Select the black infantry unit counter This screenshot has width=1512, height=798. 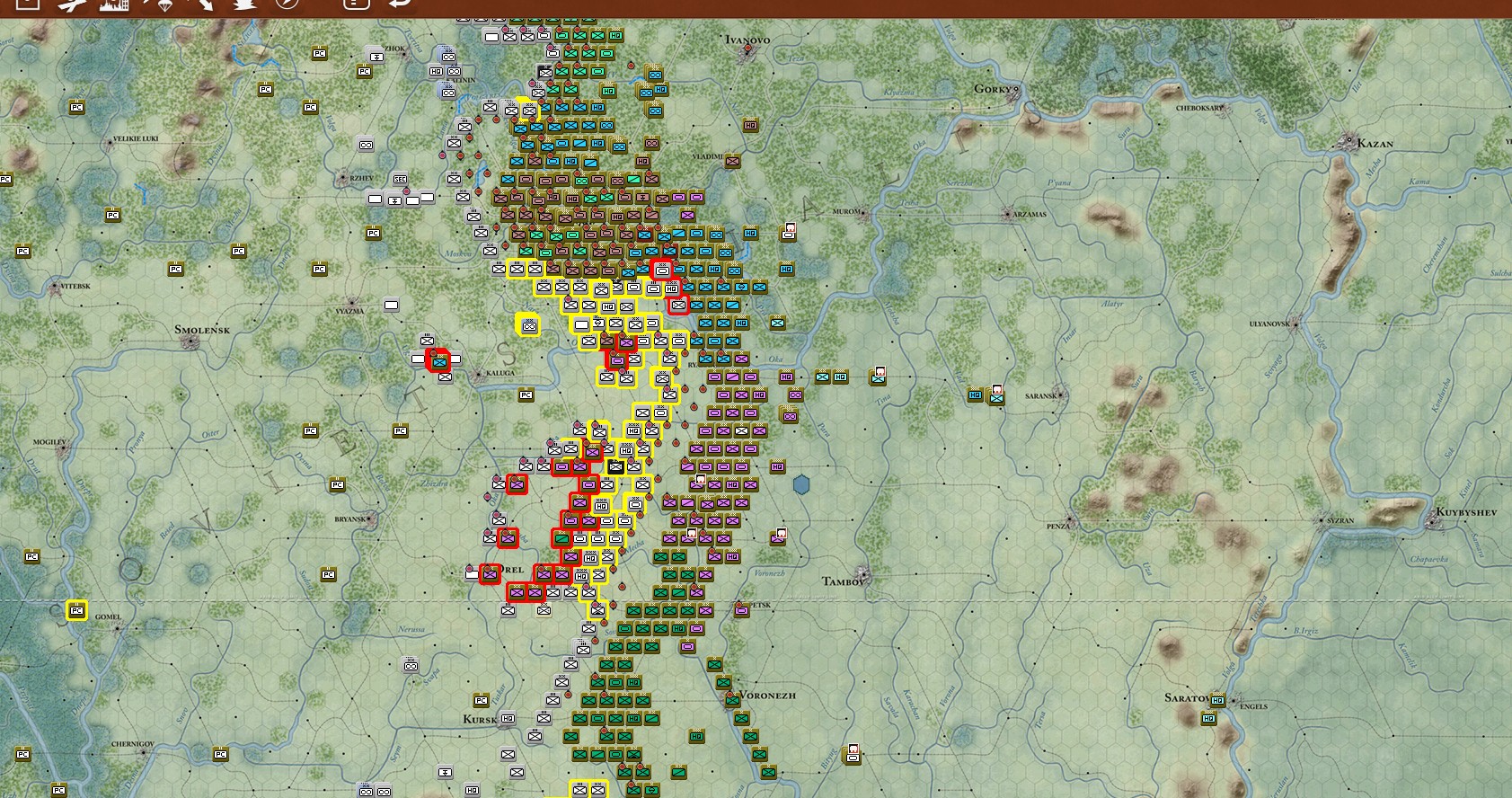pyautogui.click(x=615, y=467)
